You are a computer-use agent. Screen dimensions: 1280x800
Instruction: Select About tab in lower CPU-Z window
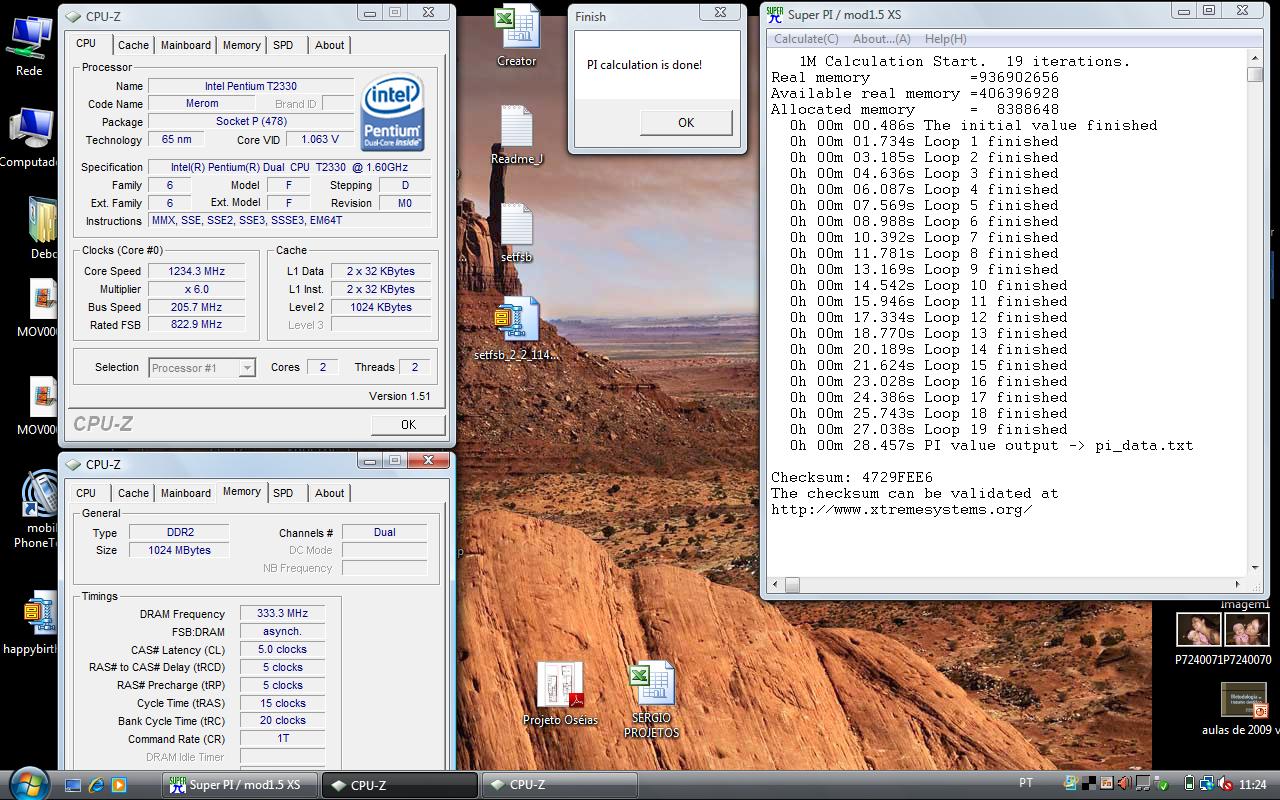coord(330,493)
